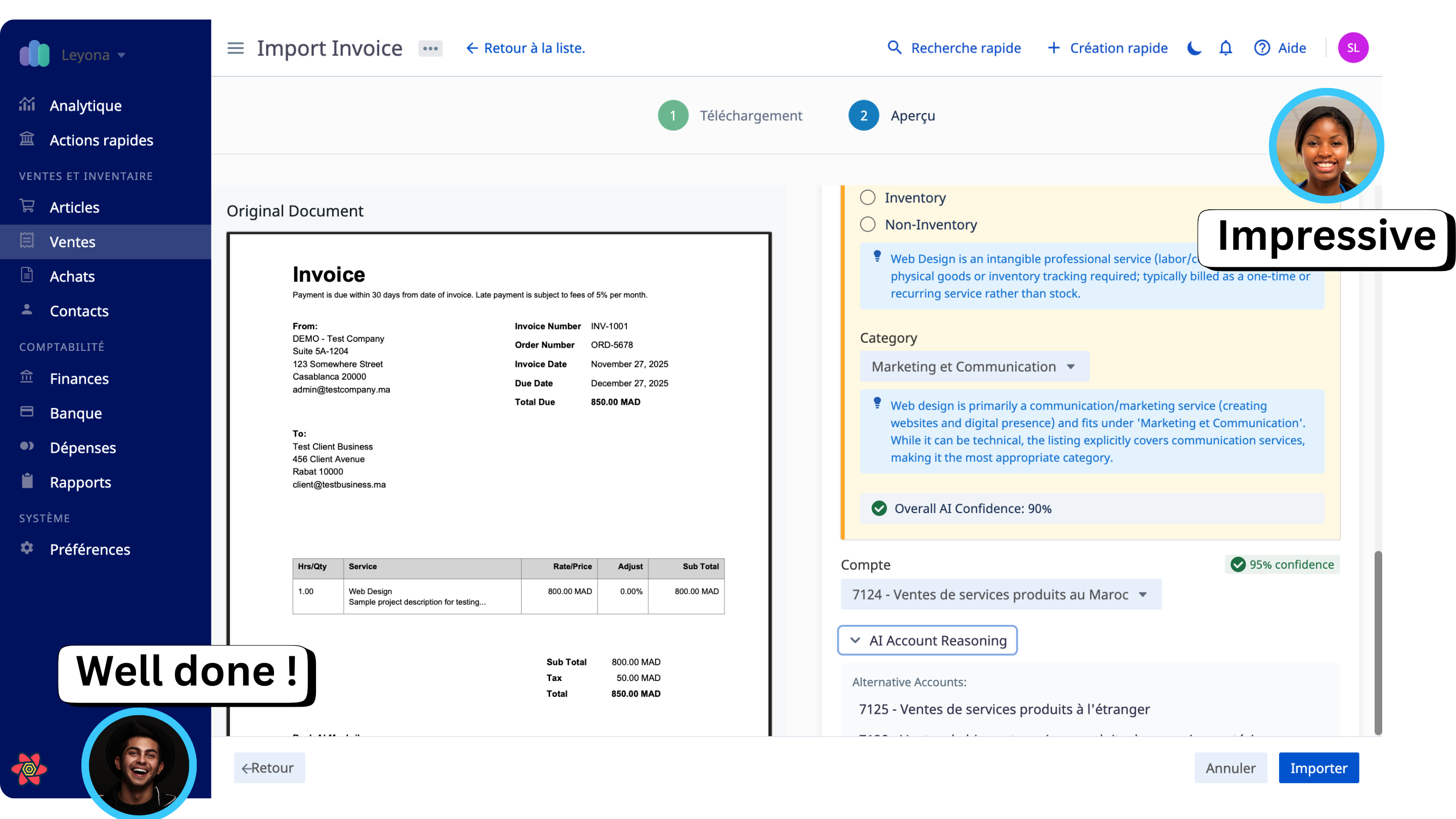Open the Import Invoice overflow menu
1456x819 pixels.
[430, 48]
